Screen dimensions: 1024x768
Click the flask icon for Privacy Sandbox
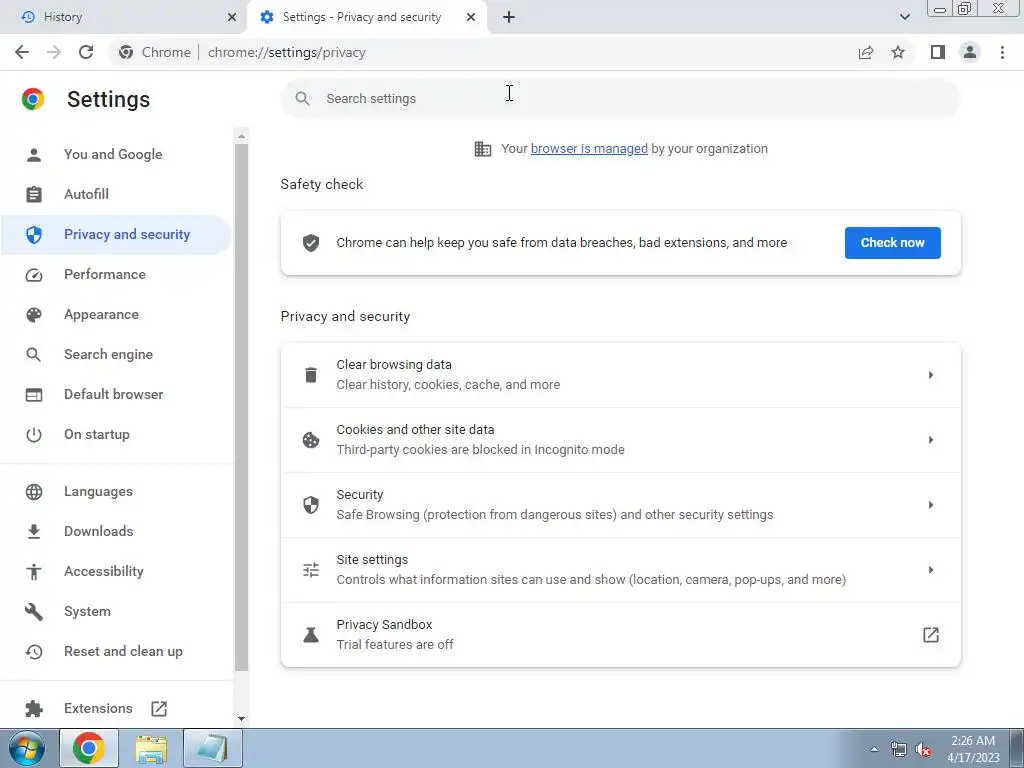tap(311, 635)
